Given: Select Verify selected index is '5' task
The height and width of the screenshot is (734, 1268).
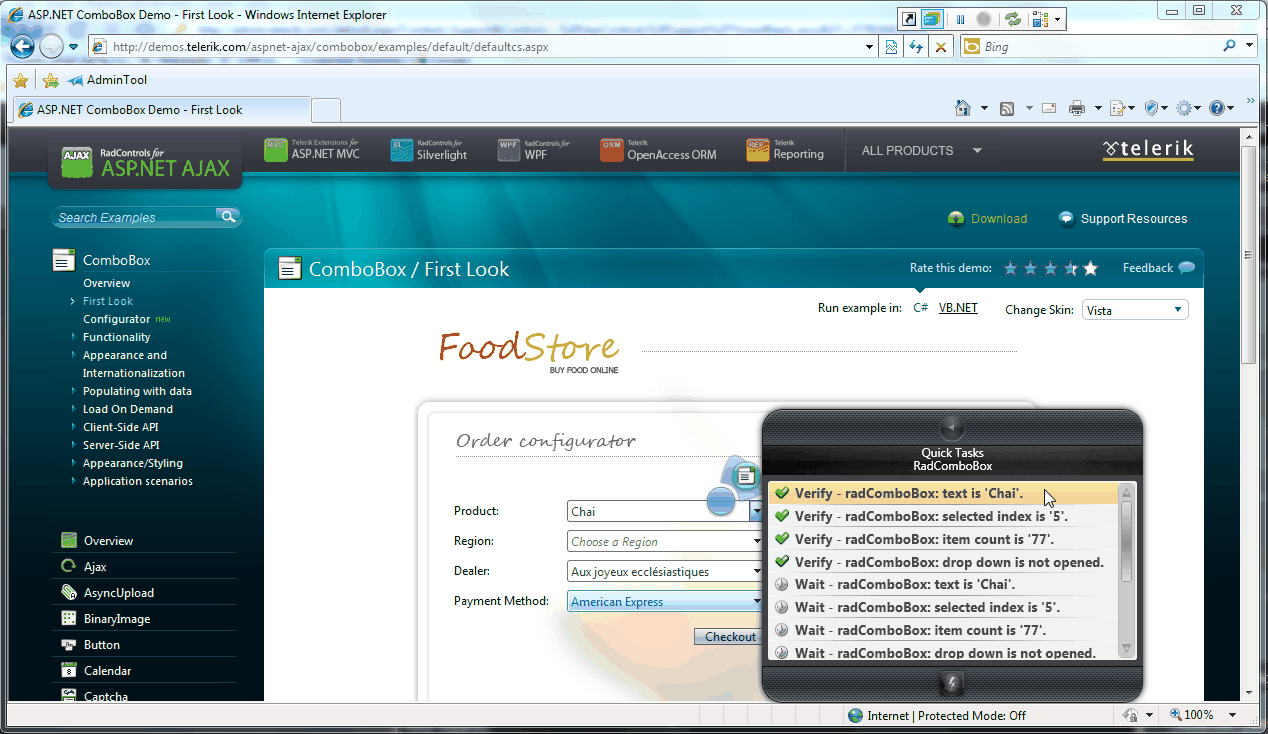Looking at the screenshot, I should tap(943, 516).
